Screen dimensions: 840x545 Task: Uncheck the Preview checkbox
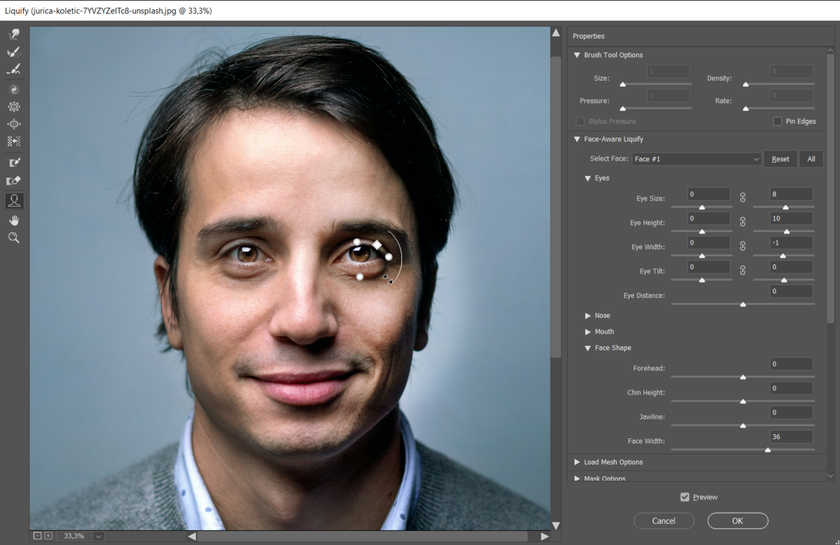coord(685,497)
